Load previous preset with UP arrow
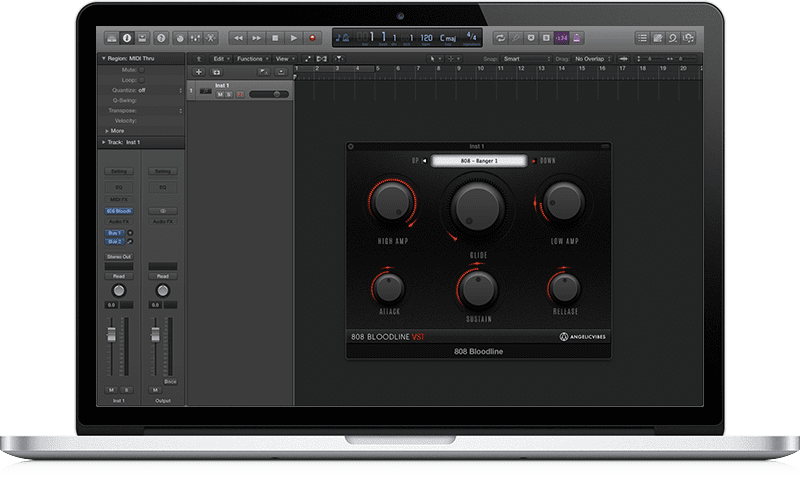Screen dimensions: 800x478 [x=424, y=161]
